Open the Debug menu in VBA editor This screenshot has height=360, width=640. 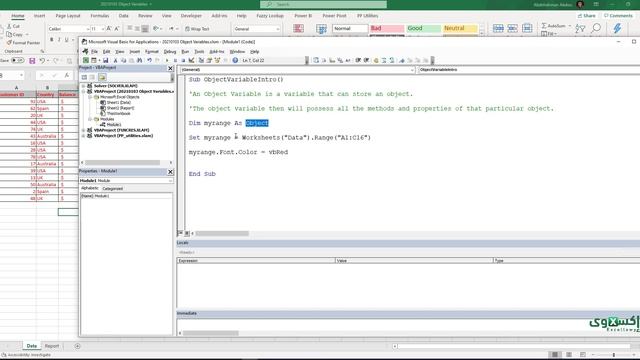coord(170,52)
